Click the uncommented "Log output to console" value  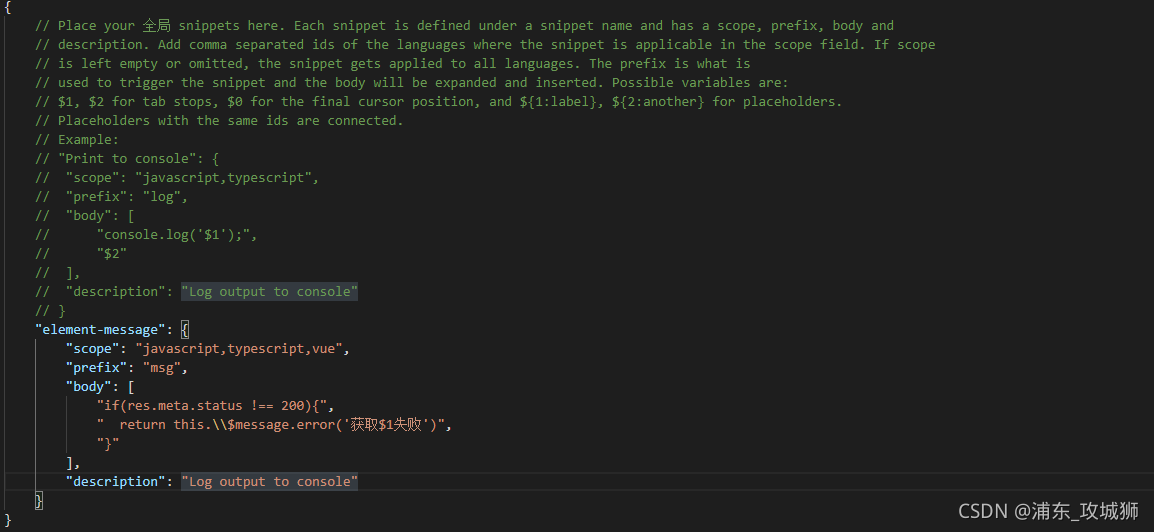[x=269, y=481]
